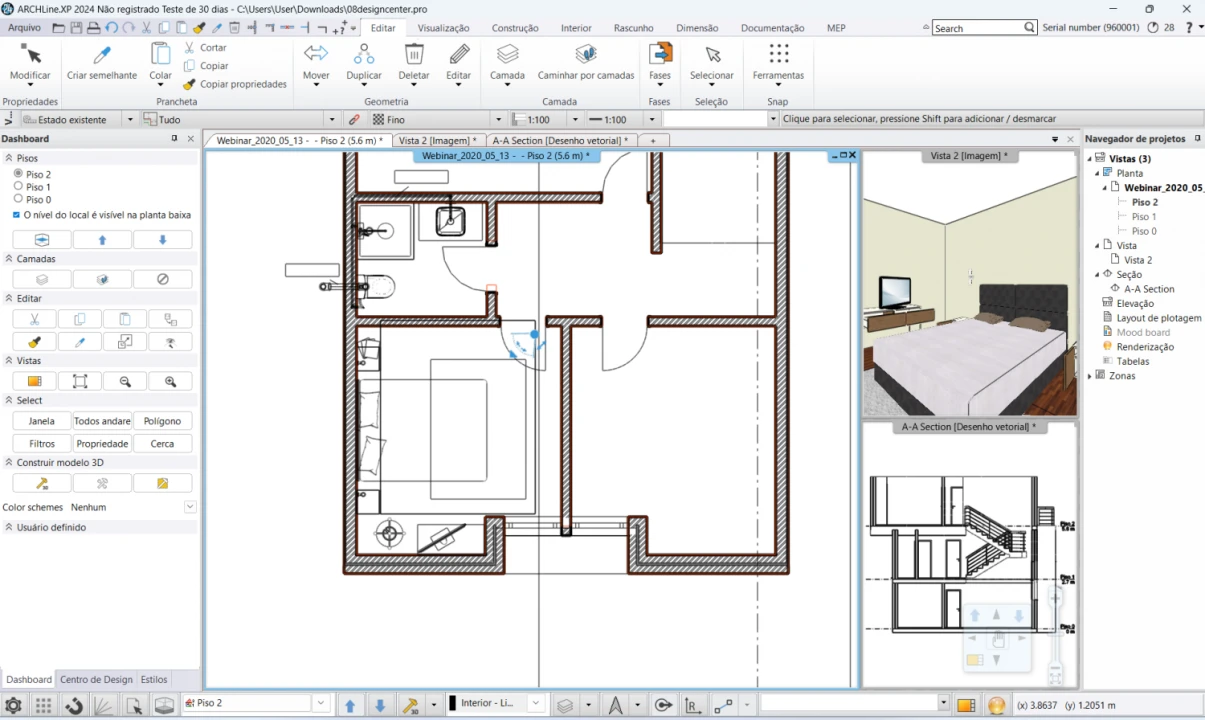Switch to the A-A Section document tab

coord(559,141)
